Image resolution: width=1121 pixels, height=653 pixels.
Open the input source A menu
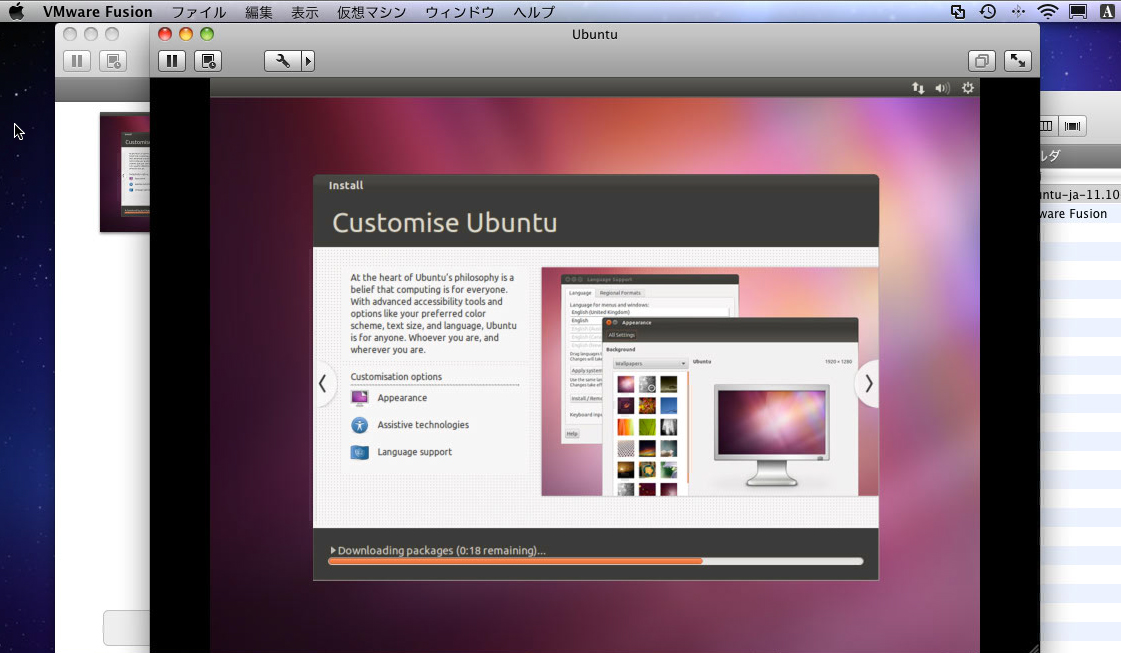click(x=1107, y=11)
